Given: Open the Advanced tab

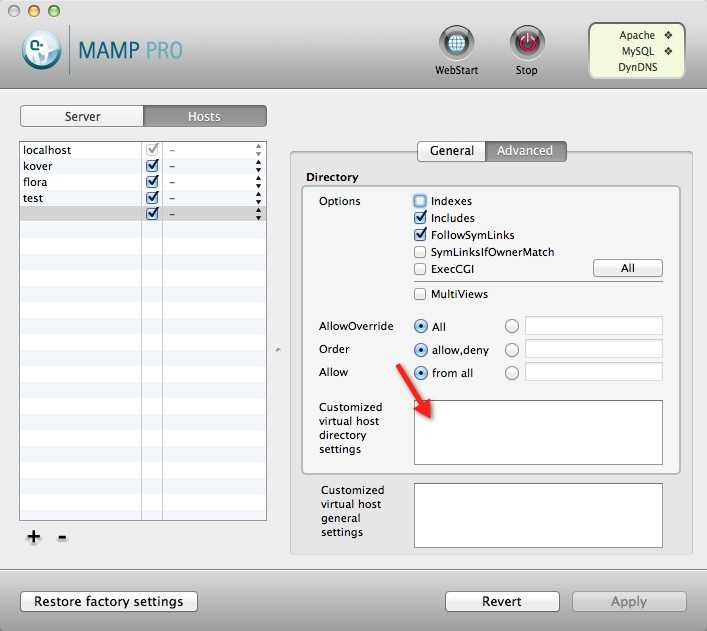Looking at the screenshot, I should coord(525,151).
